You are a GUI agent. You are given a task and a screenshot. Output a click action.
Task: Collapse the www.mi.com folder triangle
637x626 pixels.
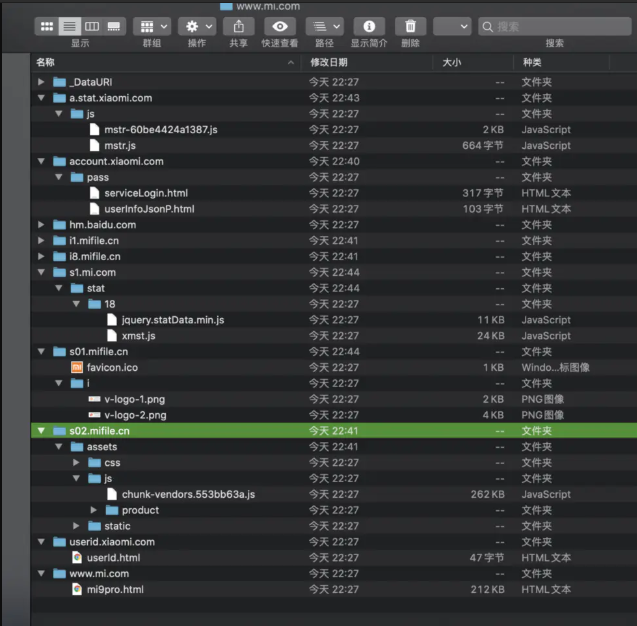click(41, 573)
